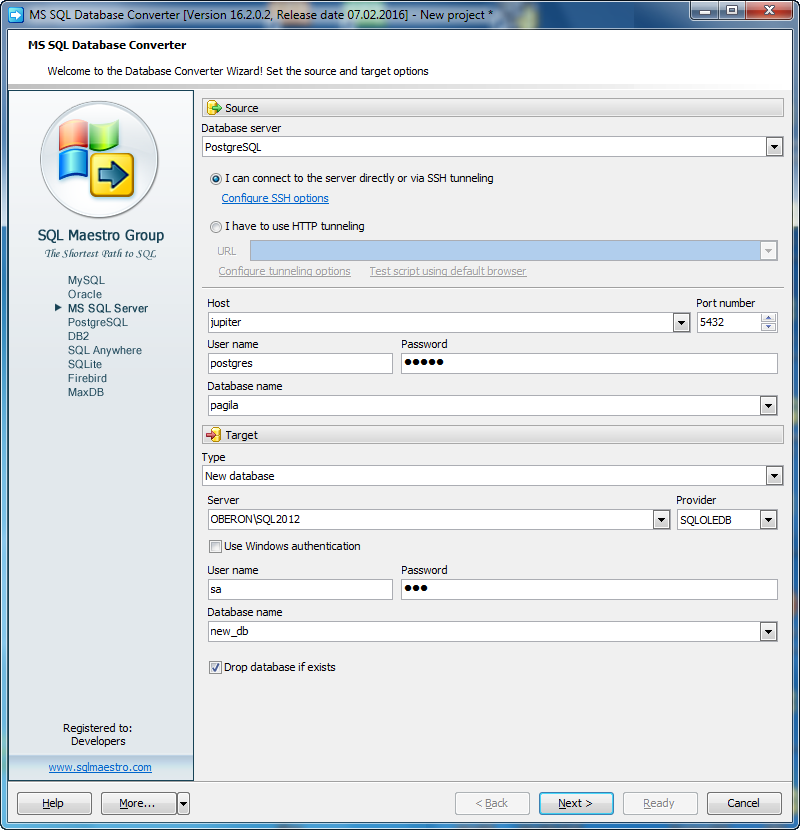The height and width of the screenshot is (830, 800).
Task: Increase the Port number with spinner
Action: (768, 318)
